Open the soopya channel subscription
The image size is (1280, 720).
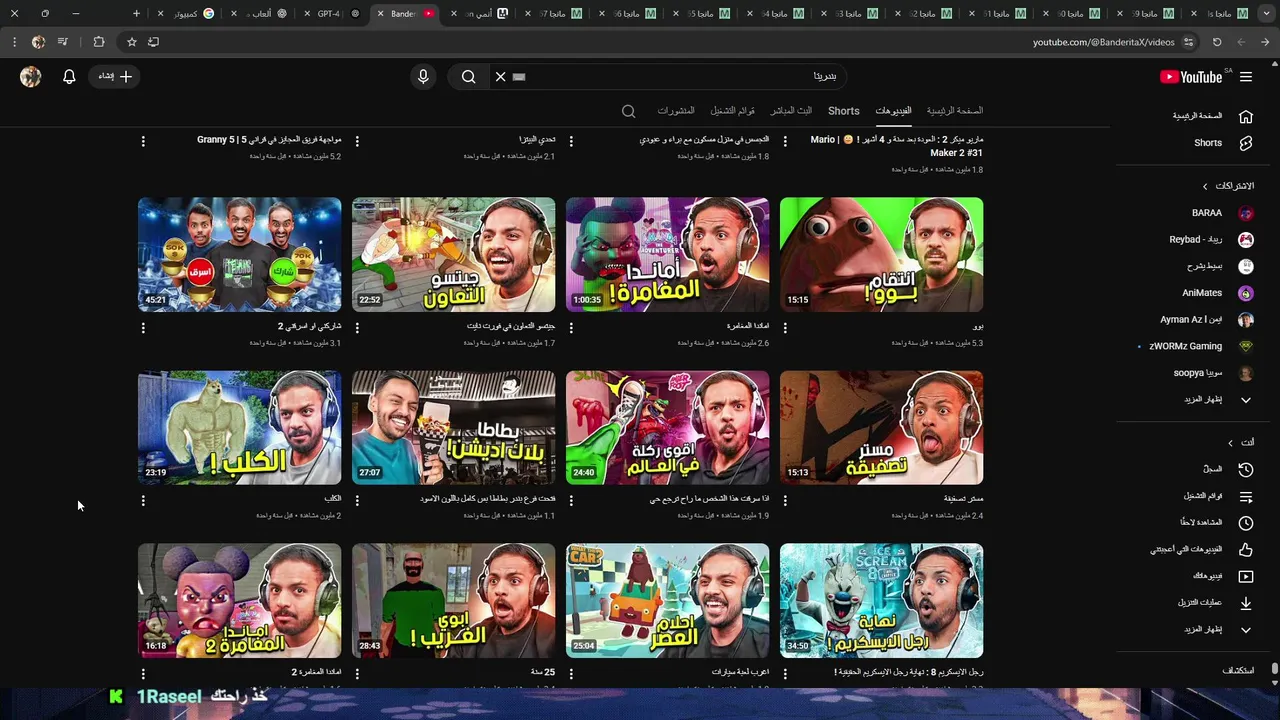pyautogui.click(x=1213, y=373)
